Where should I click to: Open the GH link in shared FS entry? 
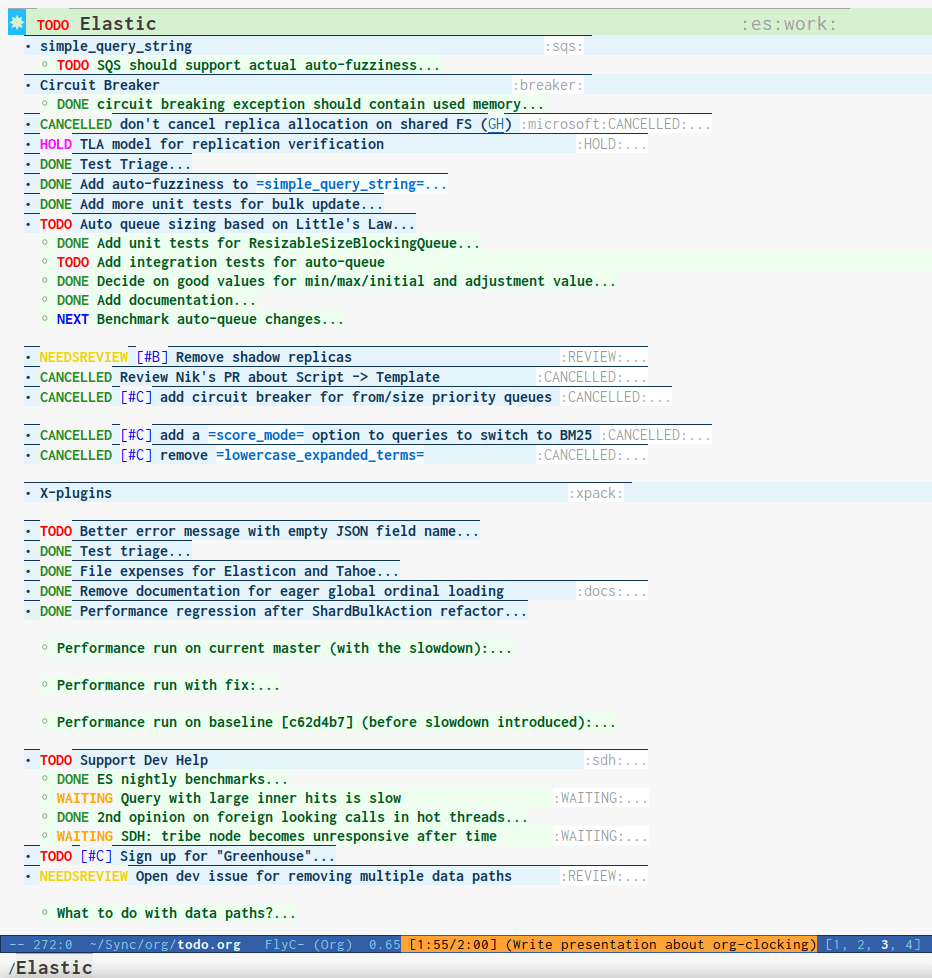pyautogui.click(x=496, y=124)
